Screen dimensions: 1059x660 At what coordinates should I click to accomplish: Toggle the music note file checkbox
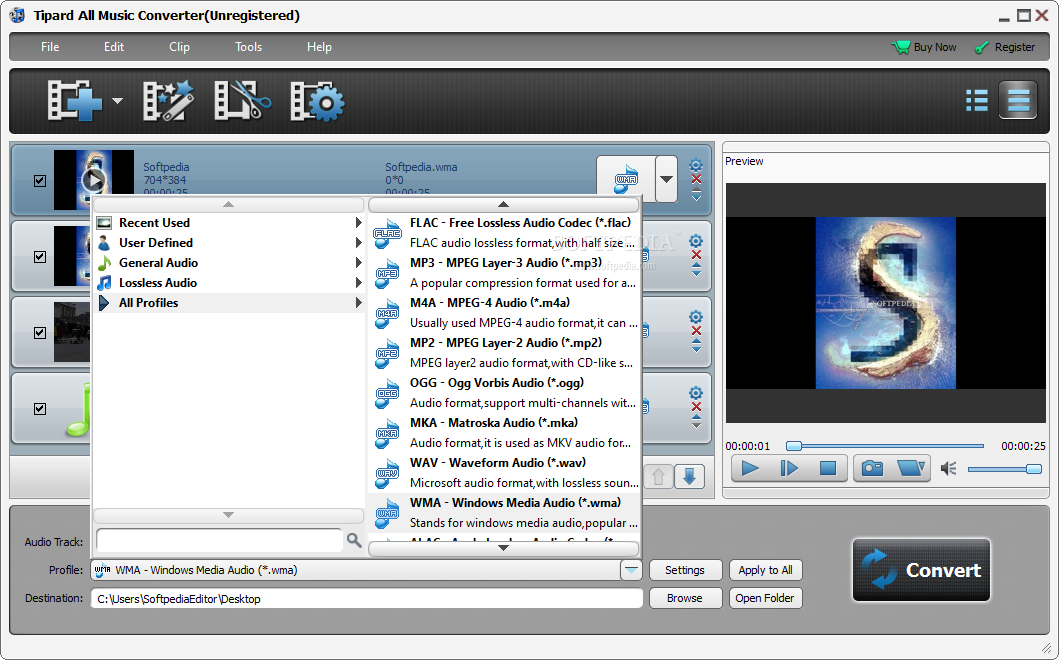(40, 409)
